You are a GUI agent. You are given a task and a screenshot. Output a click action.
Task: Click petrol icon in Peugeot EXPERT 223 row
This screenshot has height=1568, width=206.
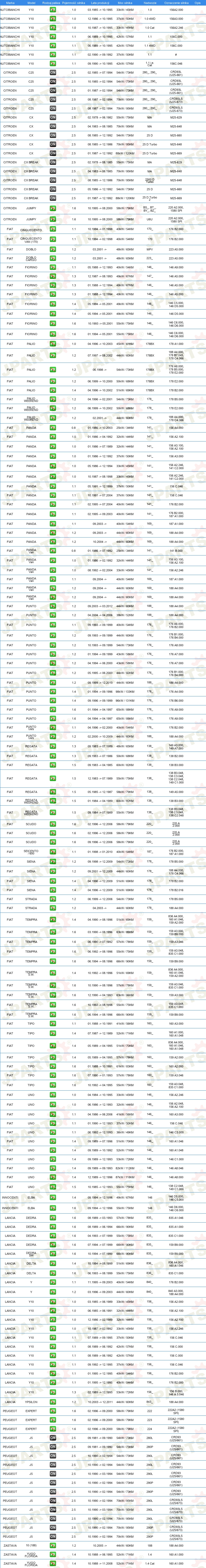click(x=53, y=1420)
